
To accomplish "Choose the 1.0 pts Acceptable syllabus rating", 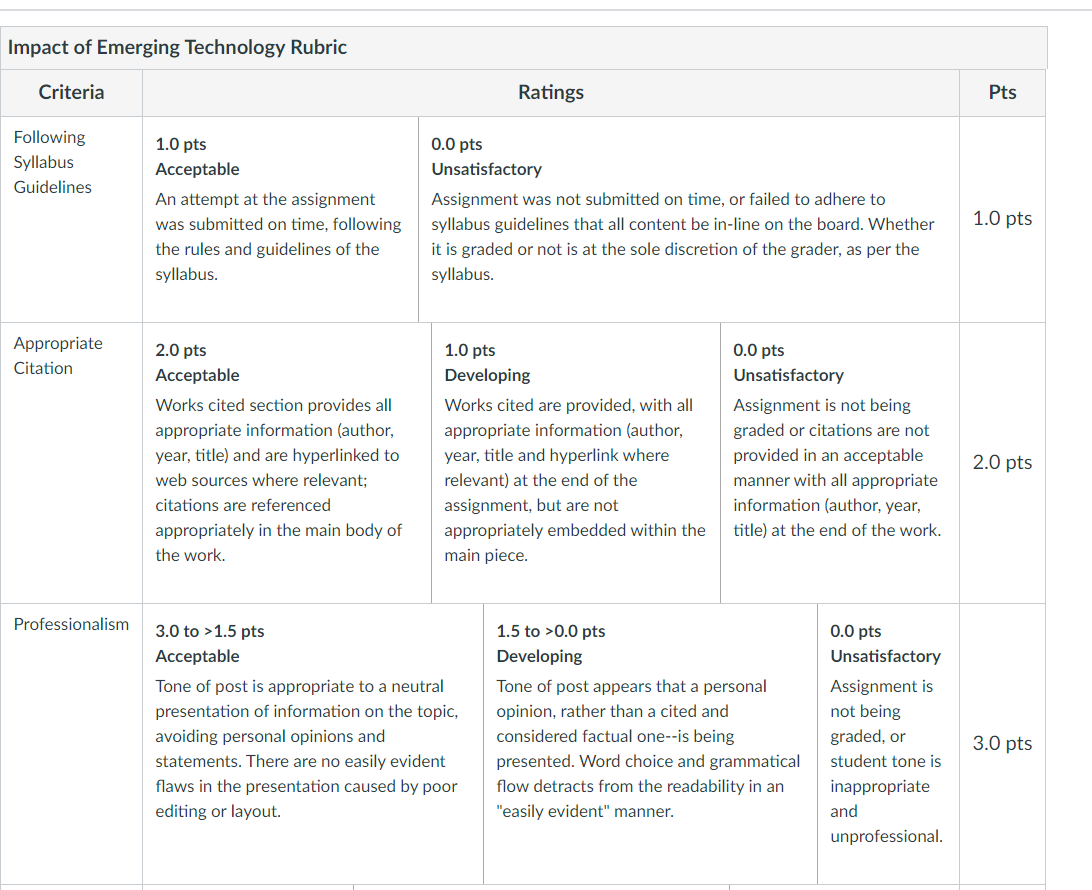I will (280, 219).
